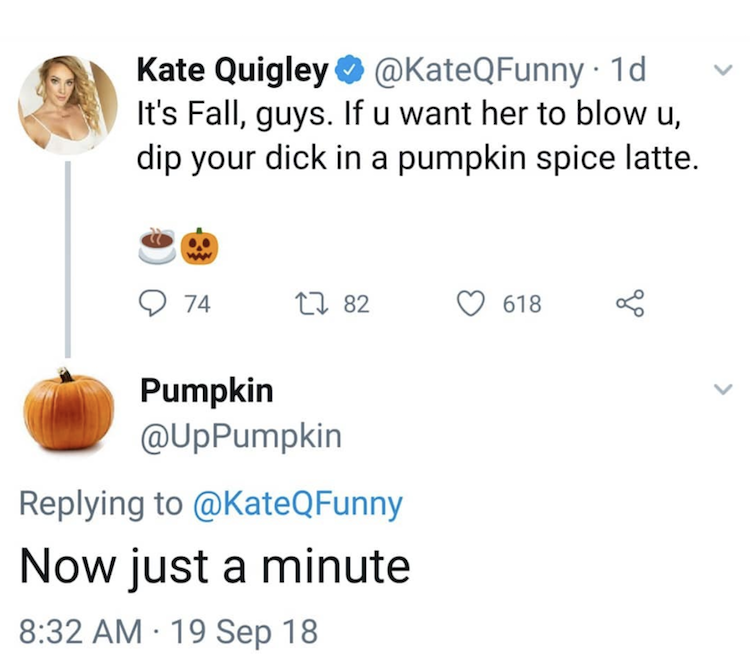View the Pumpkin account avatar
This screenshot has width=750, height=666.
[x=69, y=410]
